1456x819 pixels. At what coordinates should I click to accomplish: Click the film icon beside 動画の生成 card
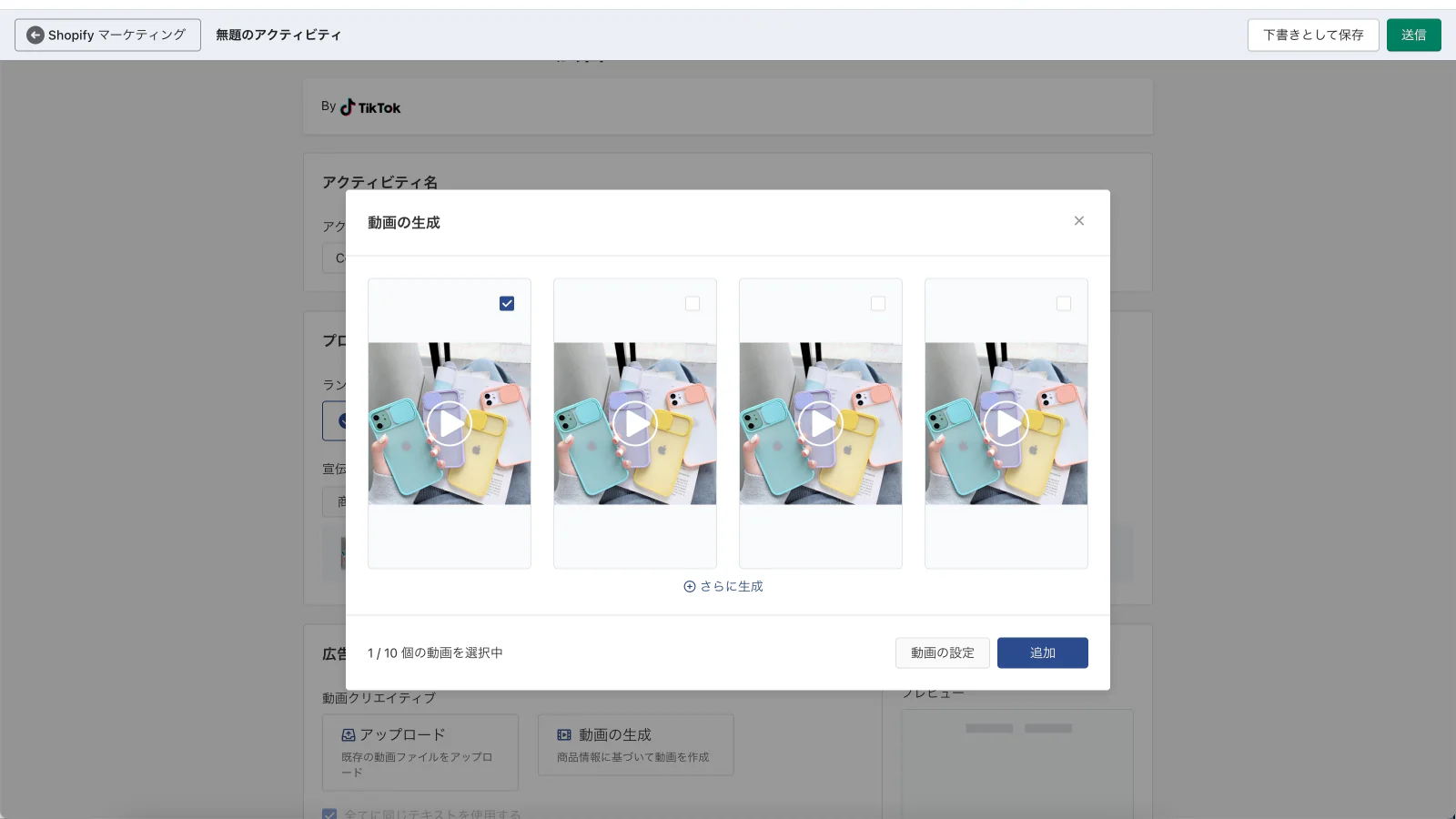coord(564,735)
